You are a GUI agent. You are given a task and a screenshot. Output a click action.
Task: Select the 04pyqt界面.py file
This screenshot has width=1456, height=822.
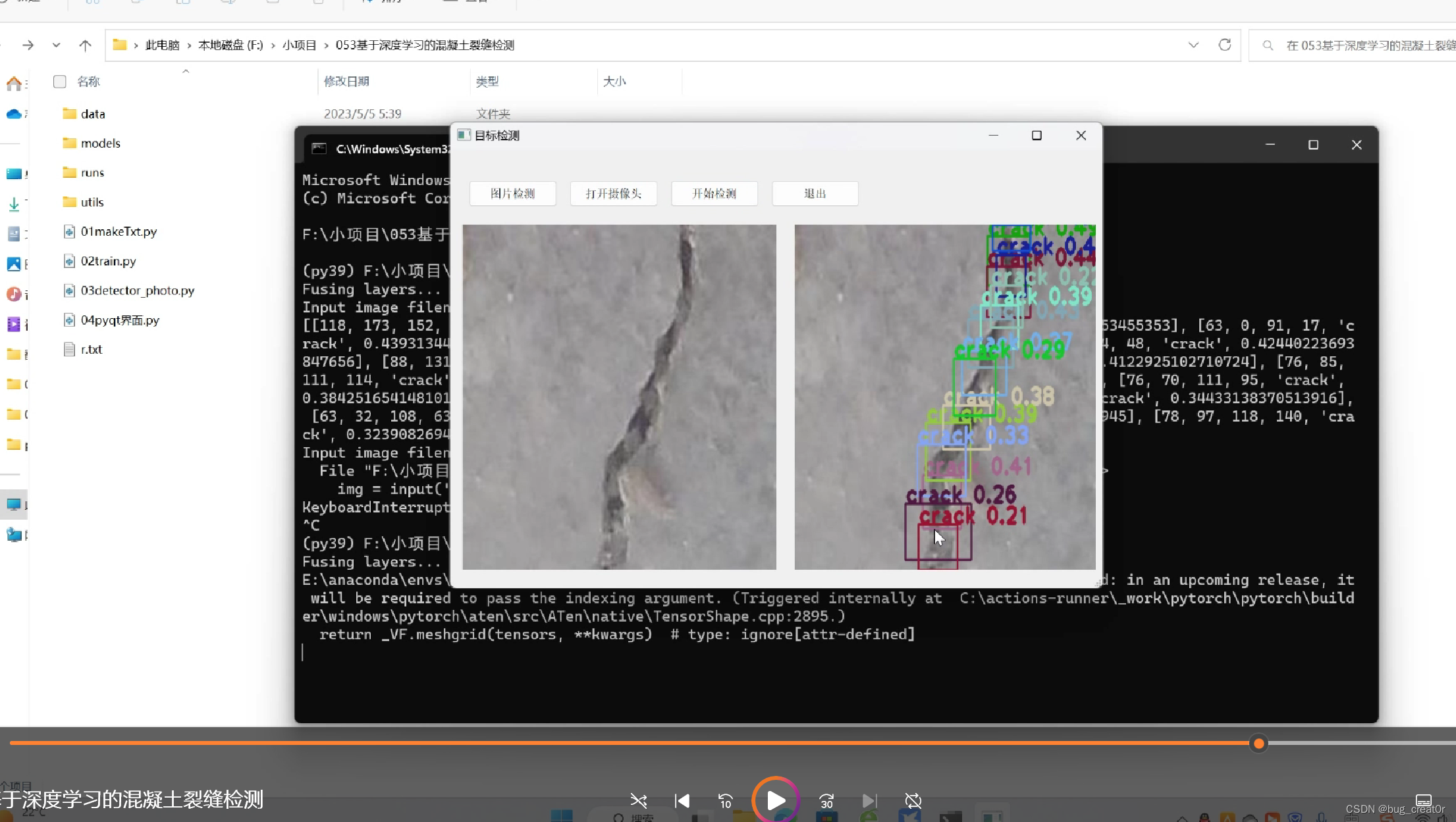point(120,320)
